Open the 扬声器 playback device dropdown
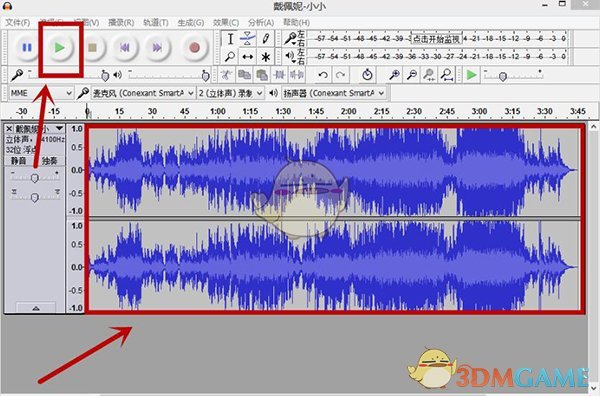The height and width of the screenshot is (396, 600). point(334,93)
